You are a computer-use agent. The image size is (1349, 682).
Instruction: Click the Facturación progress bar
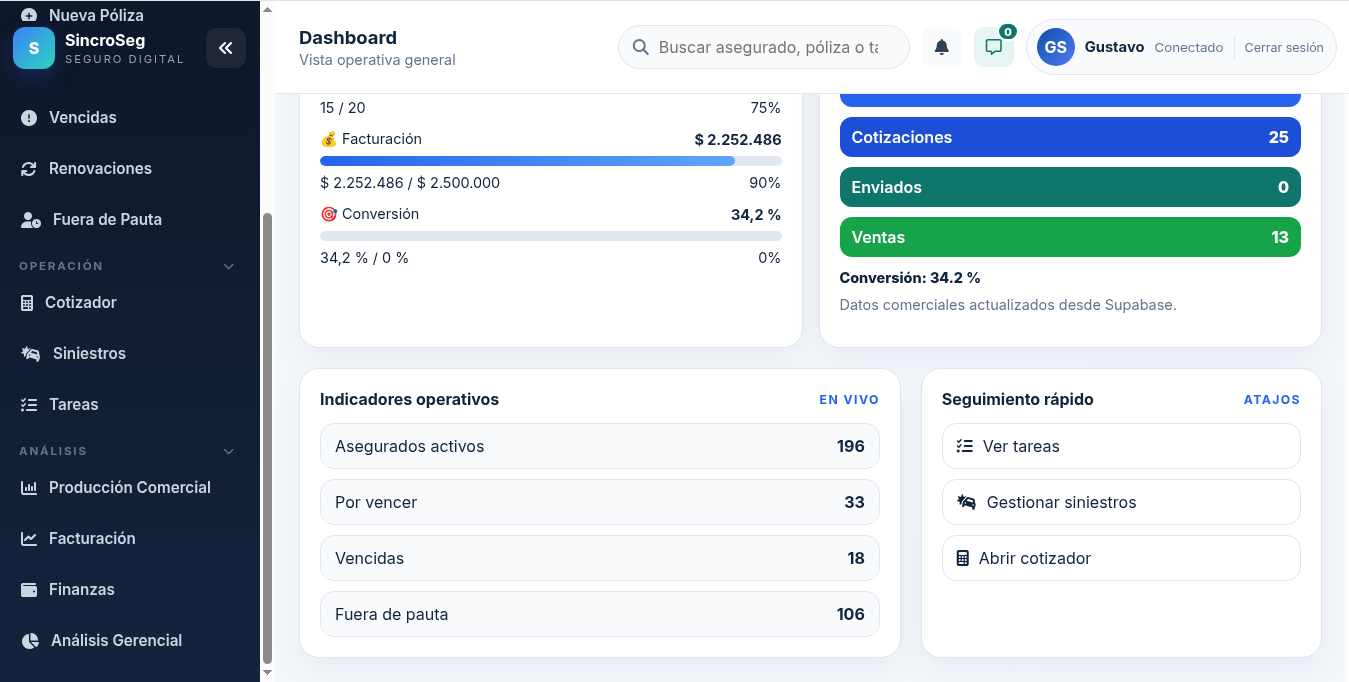pyautogui.click(x=551, y=161)
